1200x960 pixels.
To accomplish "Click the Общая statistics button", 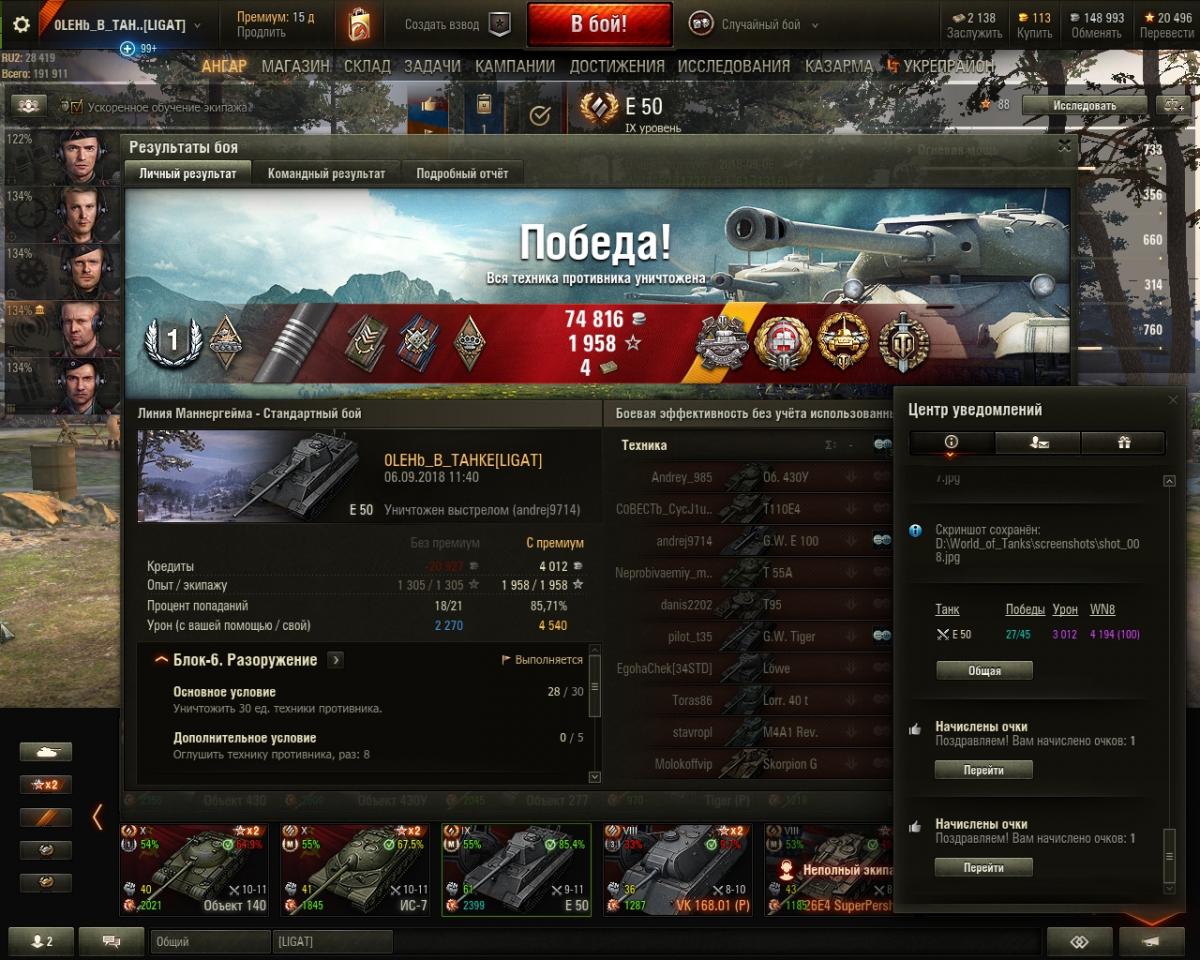I will point(984,671).
